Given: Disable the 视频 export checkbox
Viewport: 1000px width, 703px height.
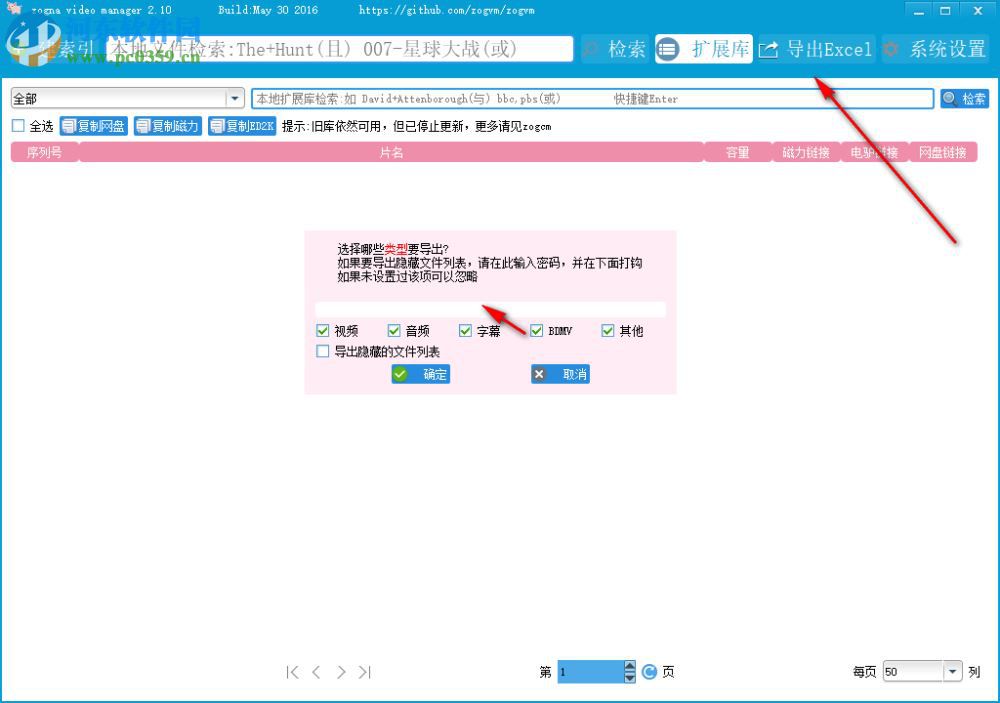Looking at the screenshot, I should click(323, 330).
